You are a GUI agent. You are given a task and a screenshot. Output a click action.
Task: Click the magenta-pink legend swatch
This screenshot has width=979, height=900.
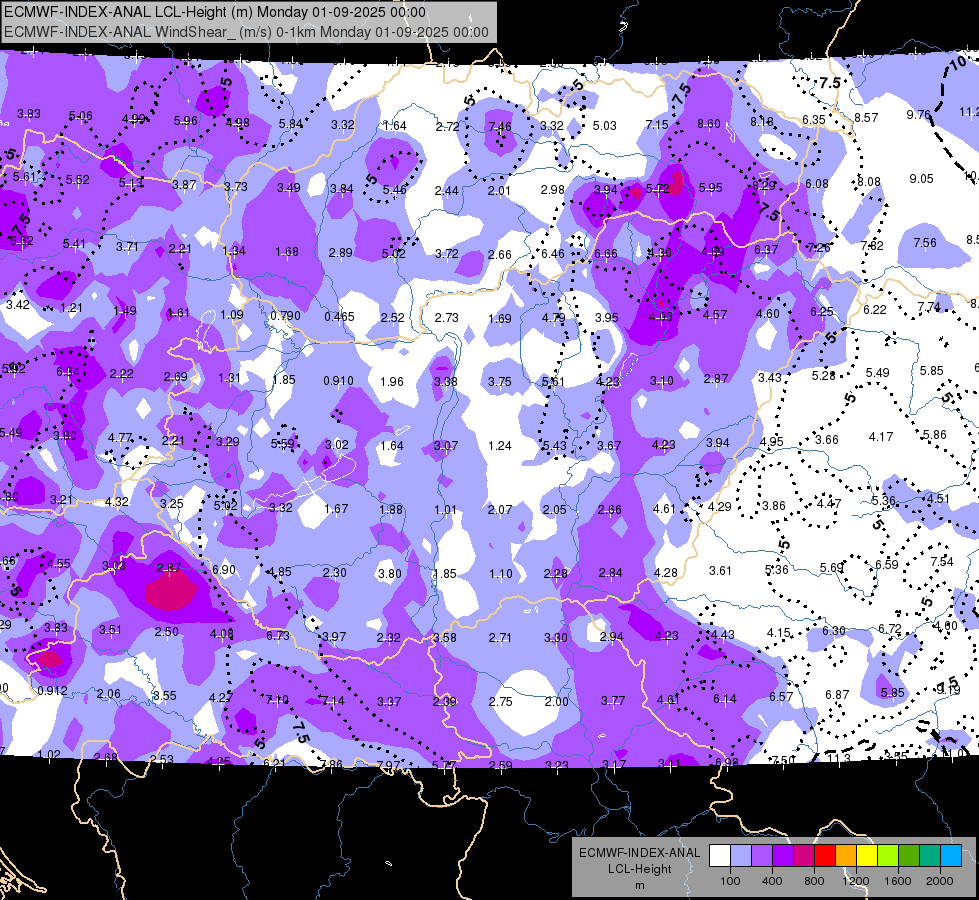[804, 856]
